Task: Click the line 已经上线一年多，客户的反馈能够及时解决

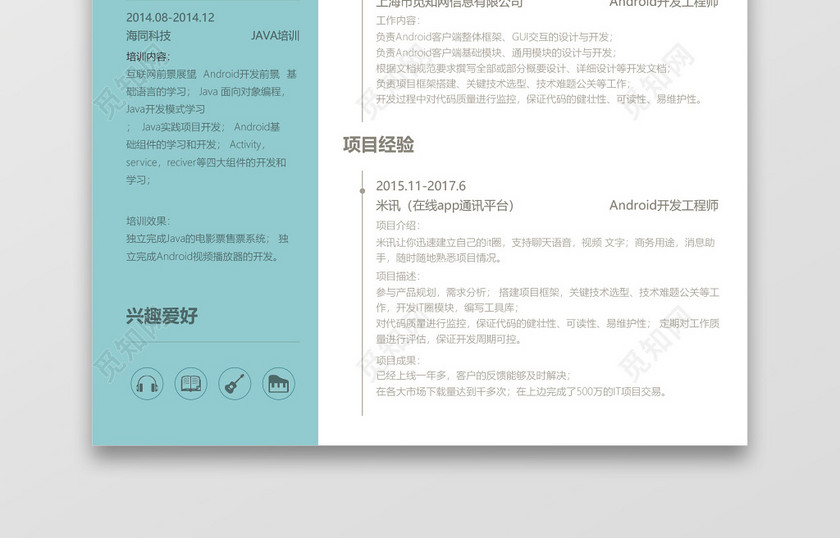Action: click(x=474, y=376)
